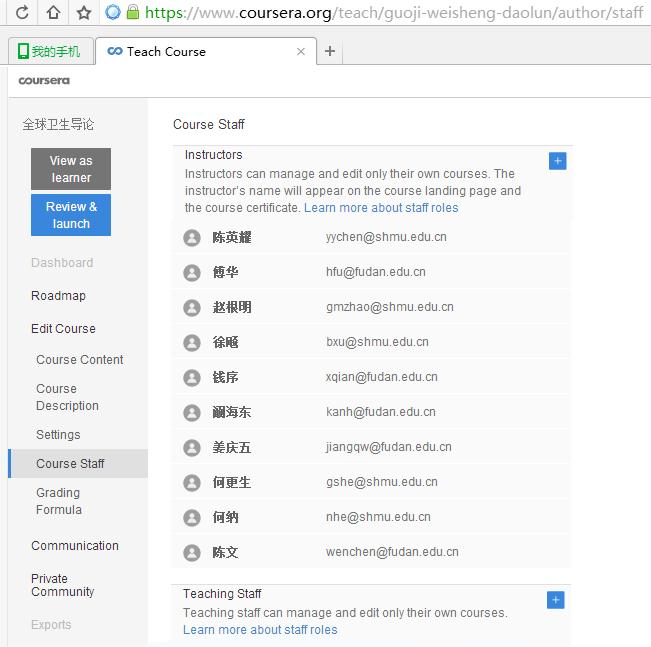Viewport: 651px width, 647px height.
Task: Click instructor name 姜庆五
Action: tap(232, 447)
